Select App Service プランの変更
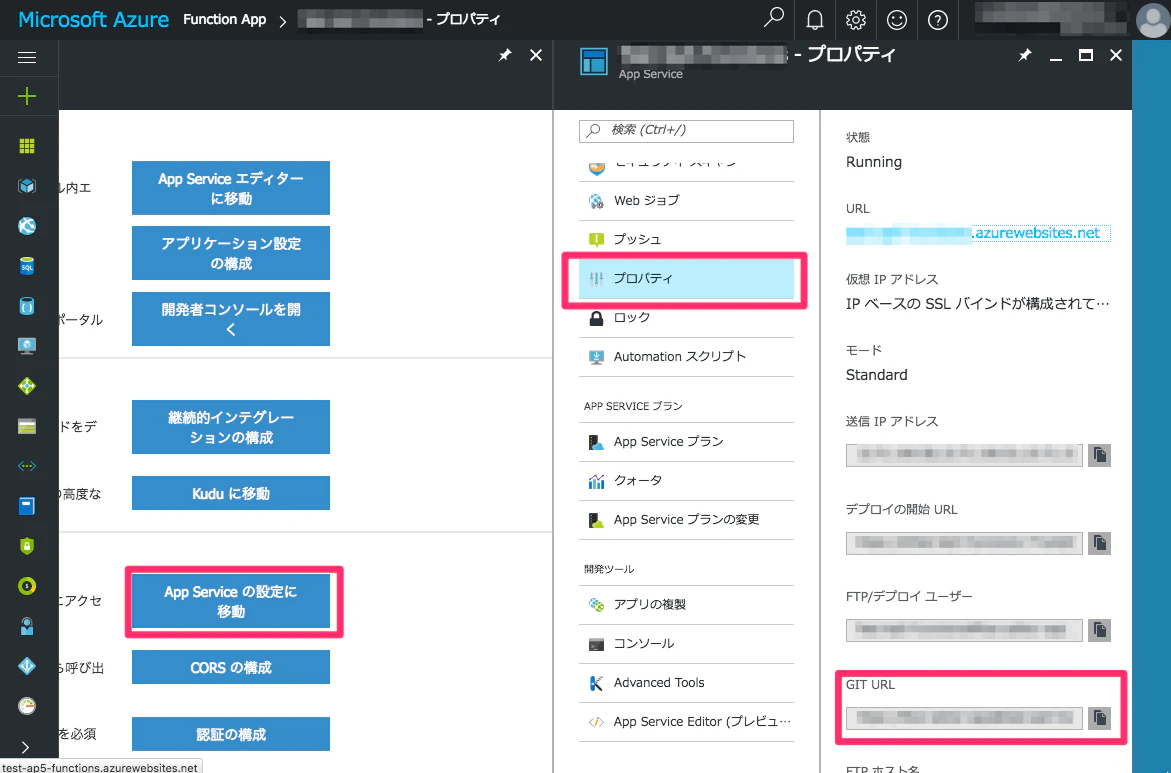1171x773 pixels. pyautogui.click(x=686, y=520)
